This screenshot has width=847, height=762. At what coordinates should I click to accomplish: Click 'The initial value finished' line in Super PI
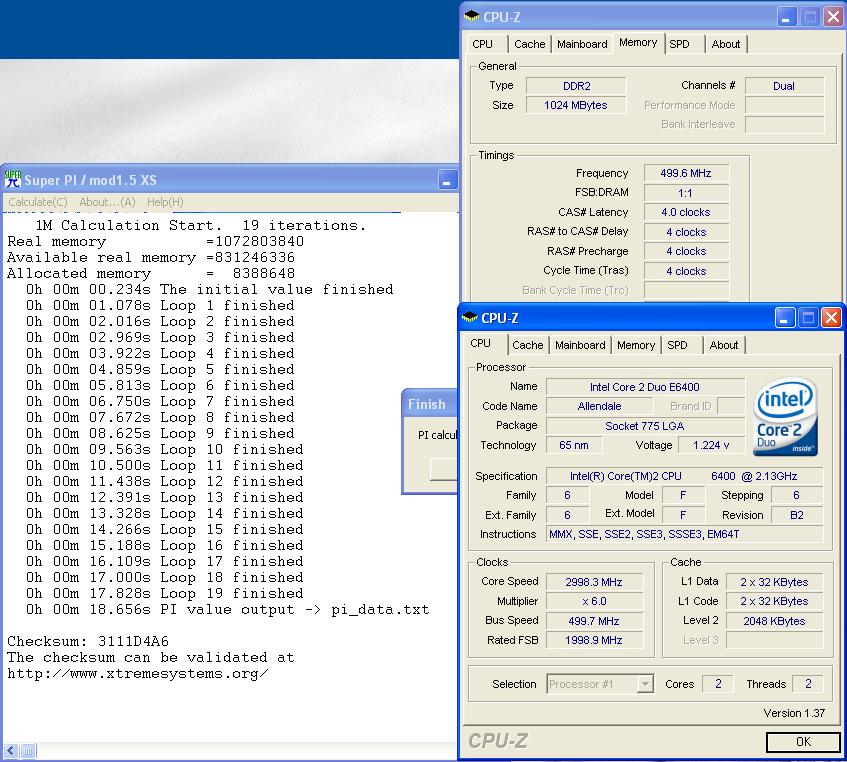pos(210,289)
